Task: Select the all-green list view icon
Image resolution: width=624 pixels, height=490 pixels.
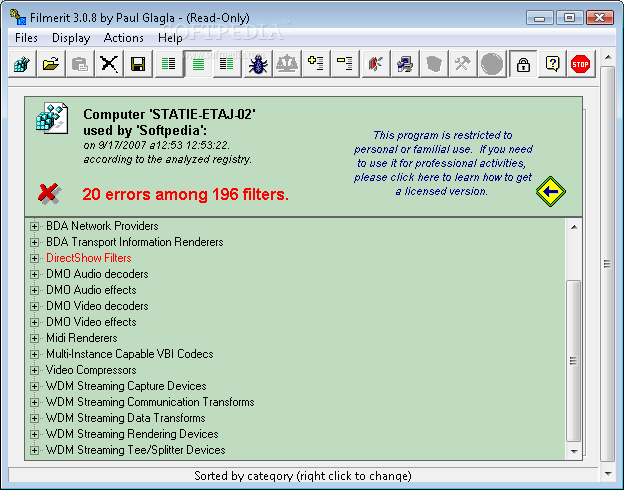Action: (x=198, y=64)
